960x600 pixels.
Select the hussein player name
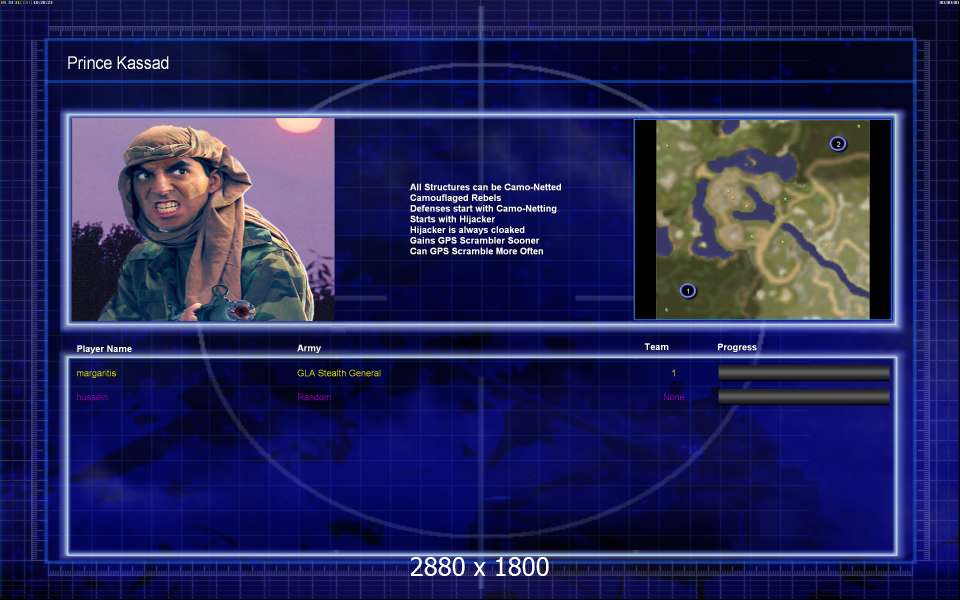pos(92,397)
